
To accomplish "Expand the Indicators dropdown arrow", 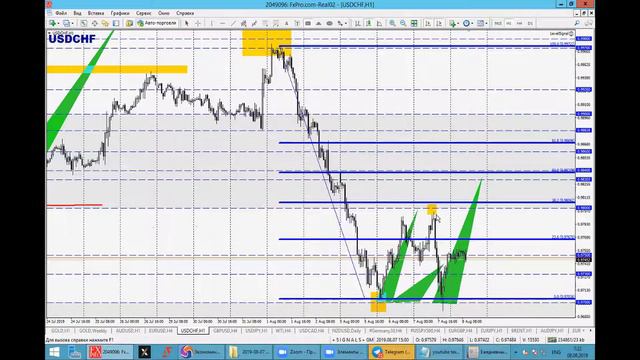I will (458, 23).
